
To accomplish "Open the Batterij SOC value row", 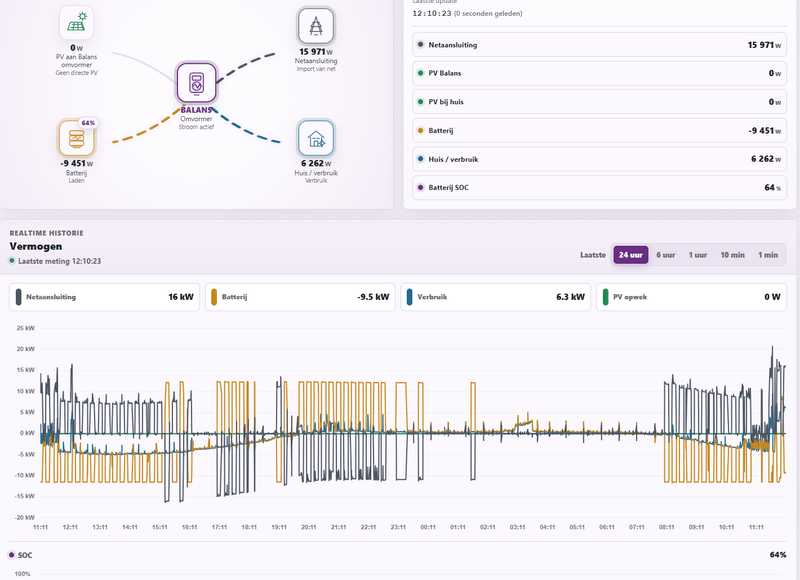I will [x=599, y=188].
